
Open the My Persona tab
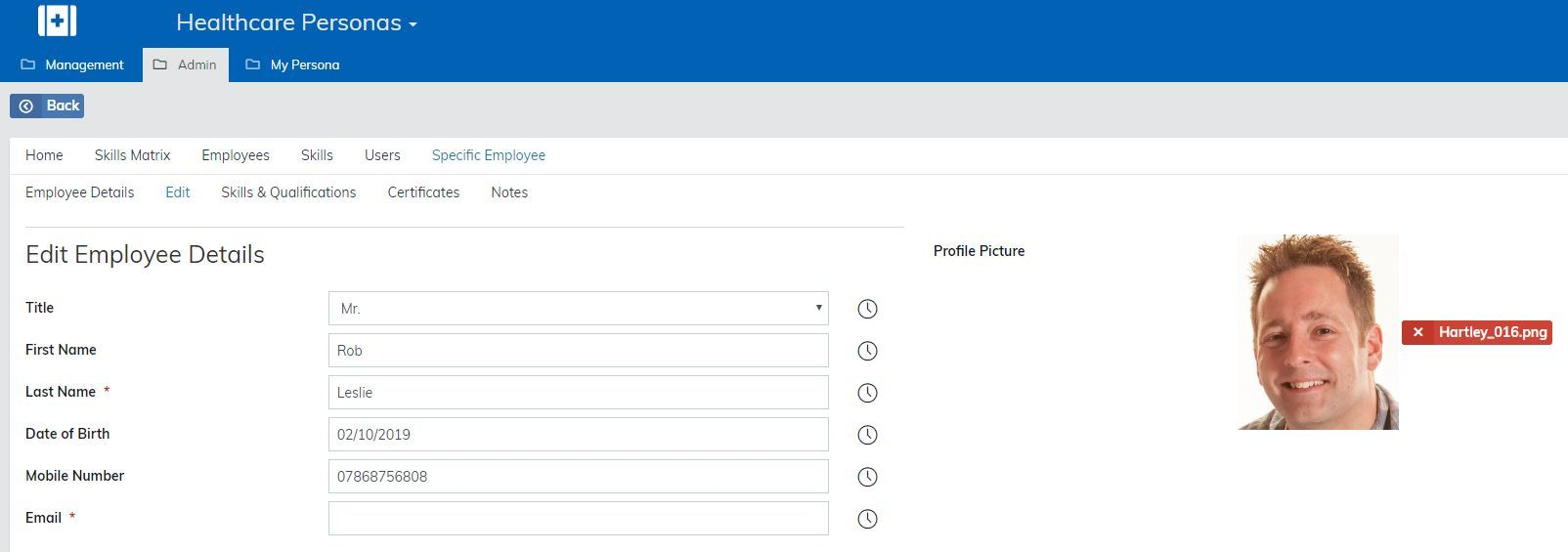point(292,64)
